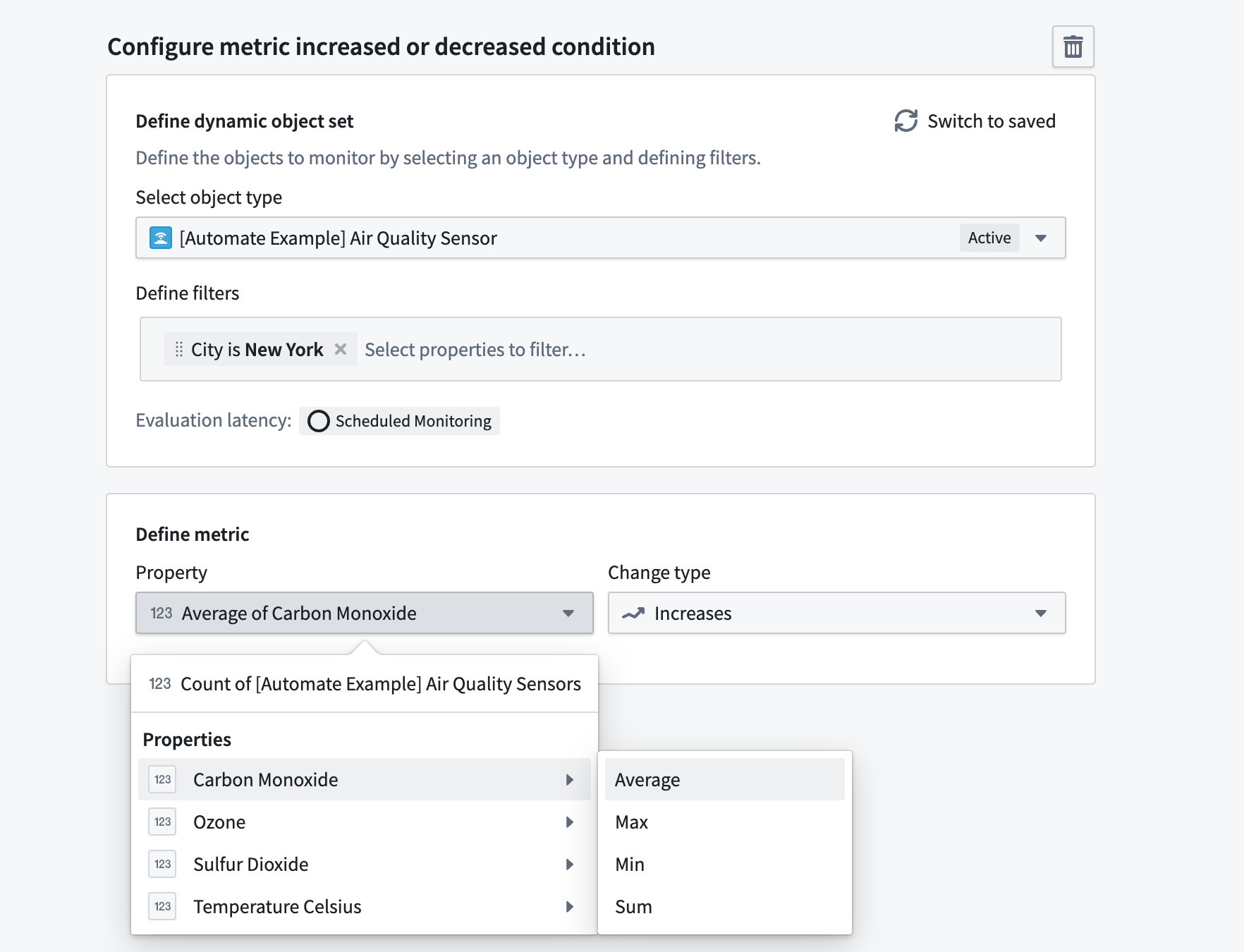Click the Air Quality Sensor object type field
This screenshot has height=952, width=1244.
pyautogui.click(x=601, y=238)
